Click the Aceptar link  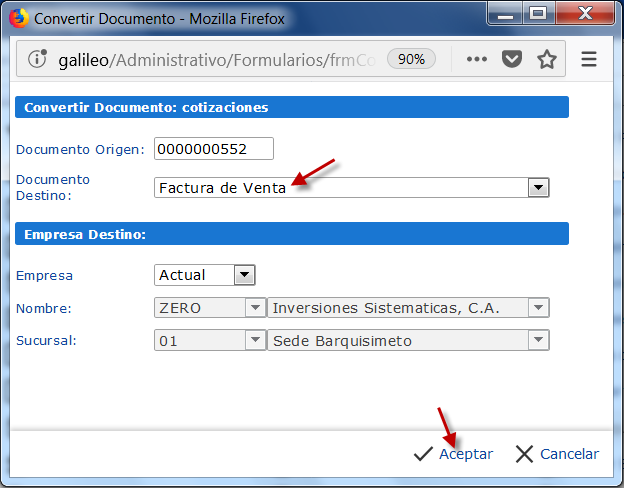[466, 454]
